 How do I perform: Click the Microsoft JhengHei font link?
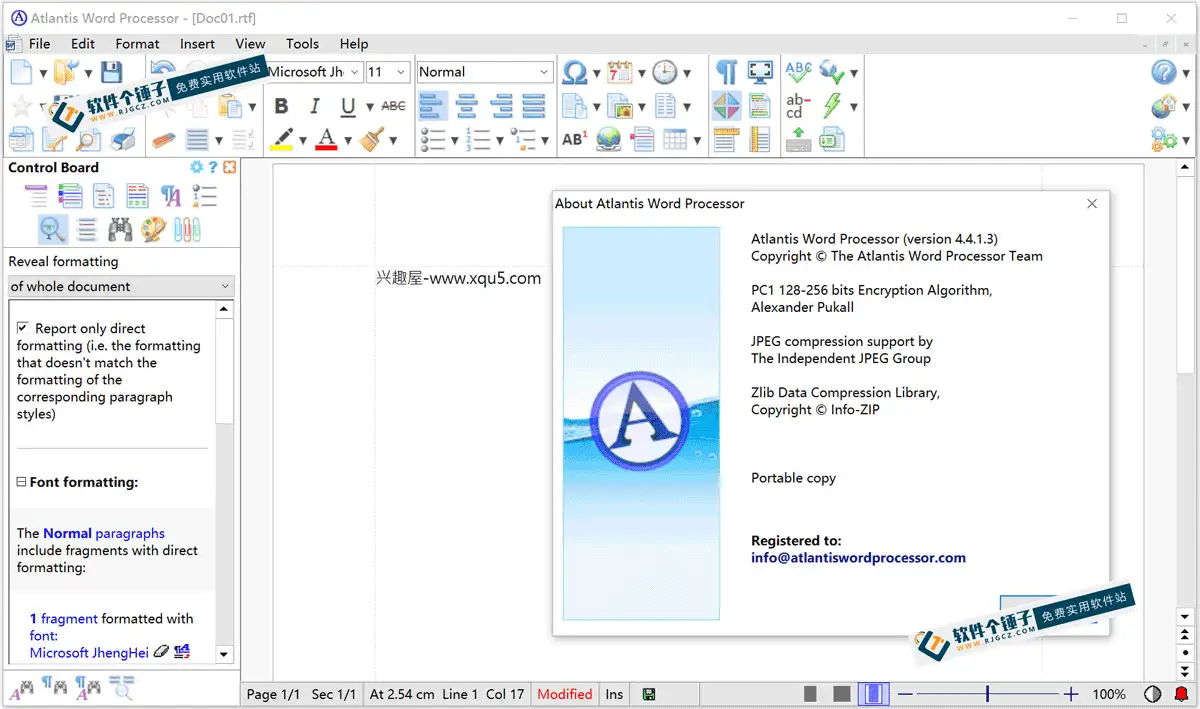[89, 653]
